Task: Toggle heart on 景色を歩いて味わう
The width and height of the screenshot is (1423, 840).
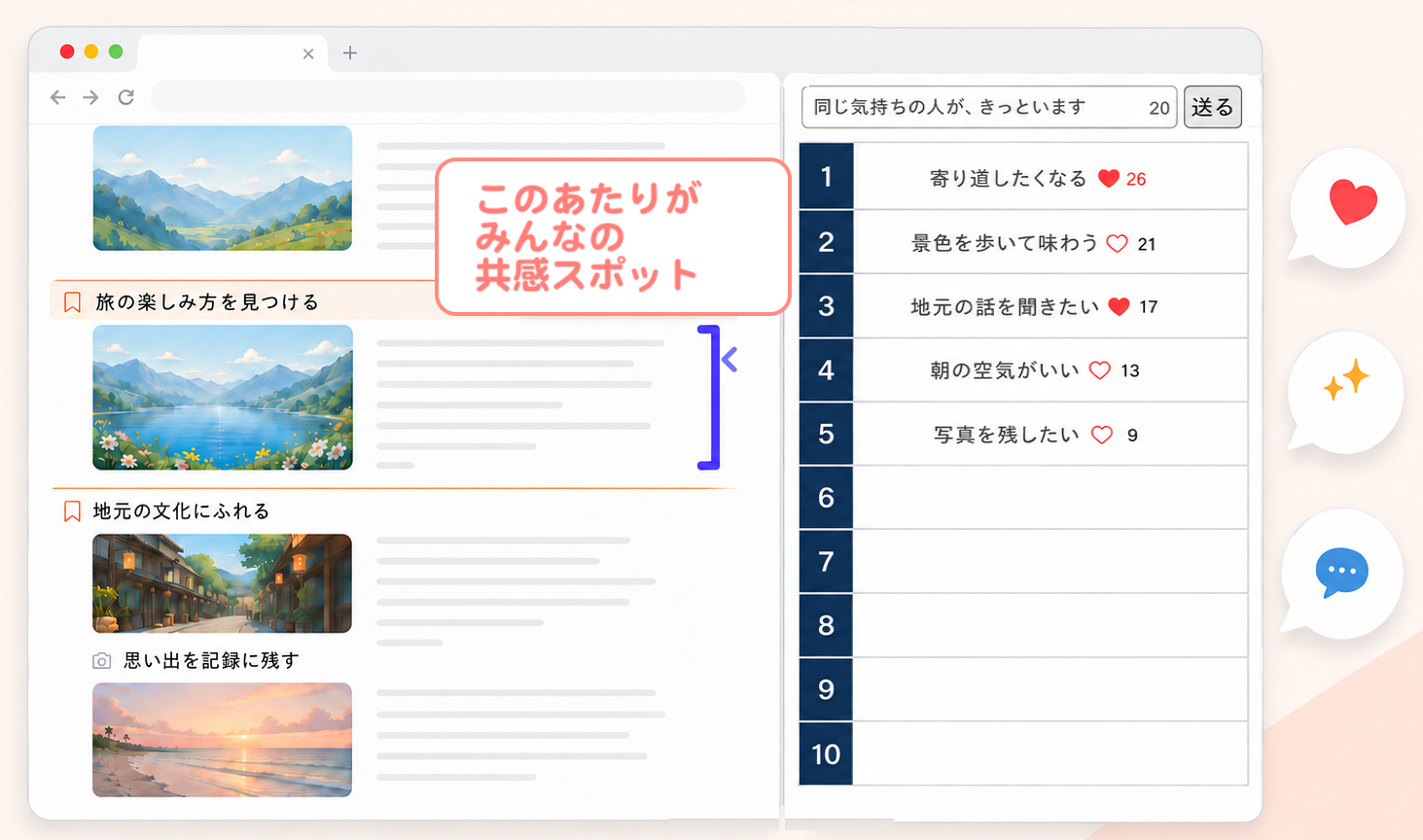Action: click(x=1117, y=244)
